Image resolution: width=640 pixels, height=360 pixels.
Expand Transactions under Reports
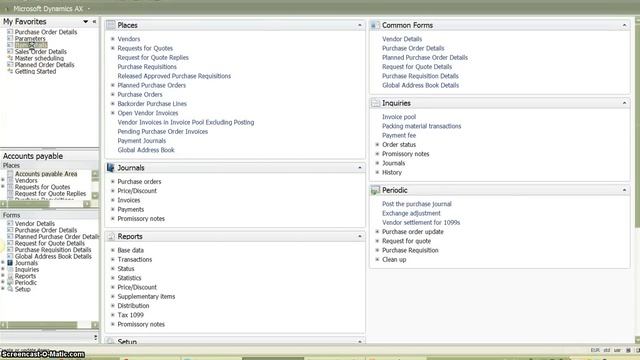pyautogui.click(x=113, y=260)
